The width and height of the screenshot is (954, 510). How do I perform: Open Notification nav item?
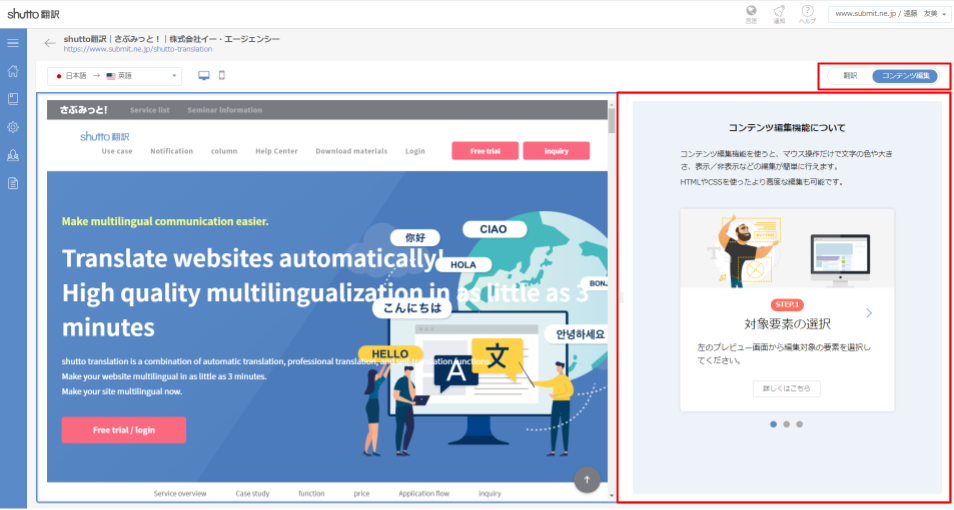tap(172, 151)
